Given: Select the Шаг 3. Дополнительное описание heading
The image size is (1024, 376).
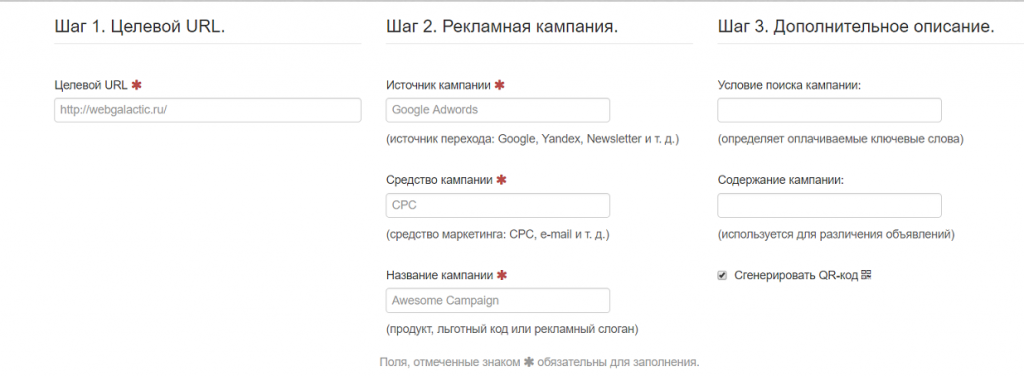Looking at the screenshot, I should 856,27.
